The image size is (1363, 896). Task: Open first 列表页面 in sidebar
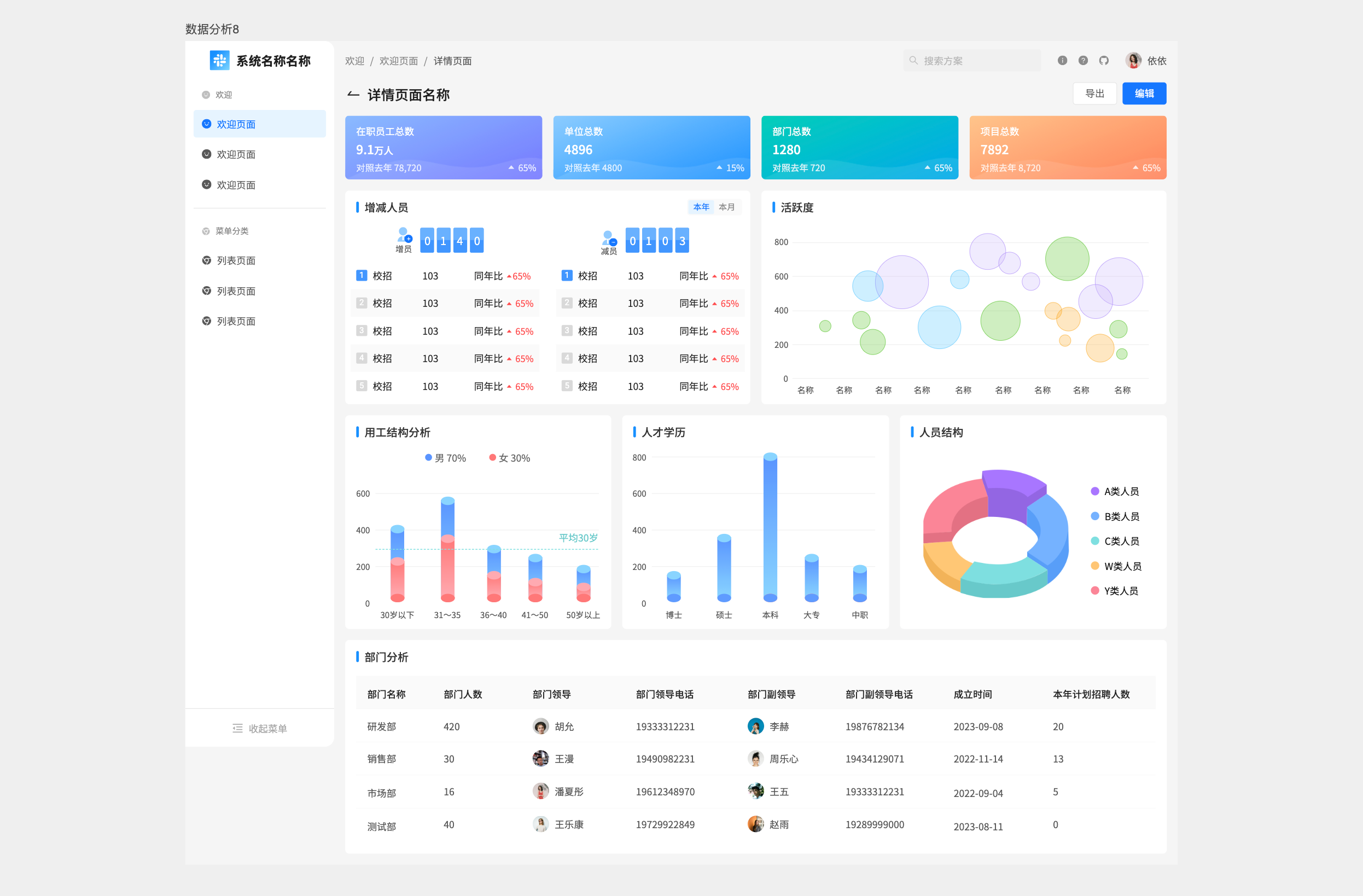(x=236, y=261)
